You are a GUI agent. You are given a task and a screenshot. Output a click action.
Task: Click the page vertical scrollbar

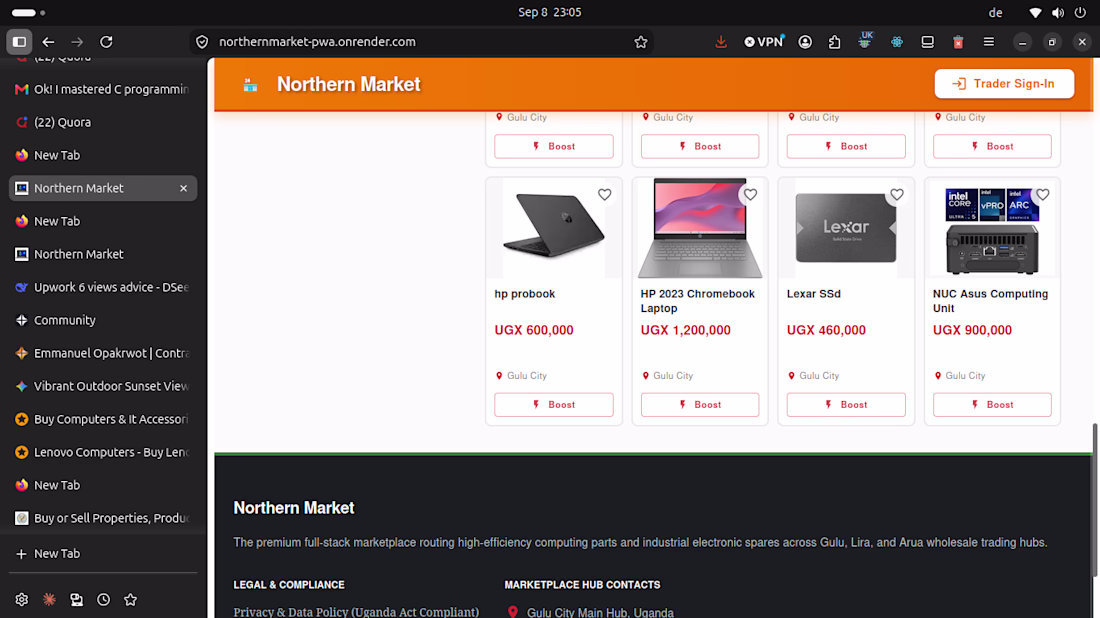click(1094, 499)
